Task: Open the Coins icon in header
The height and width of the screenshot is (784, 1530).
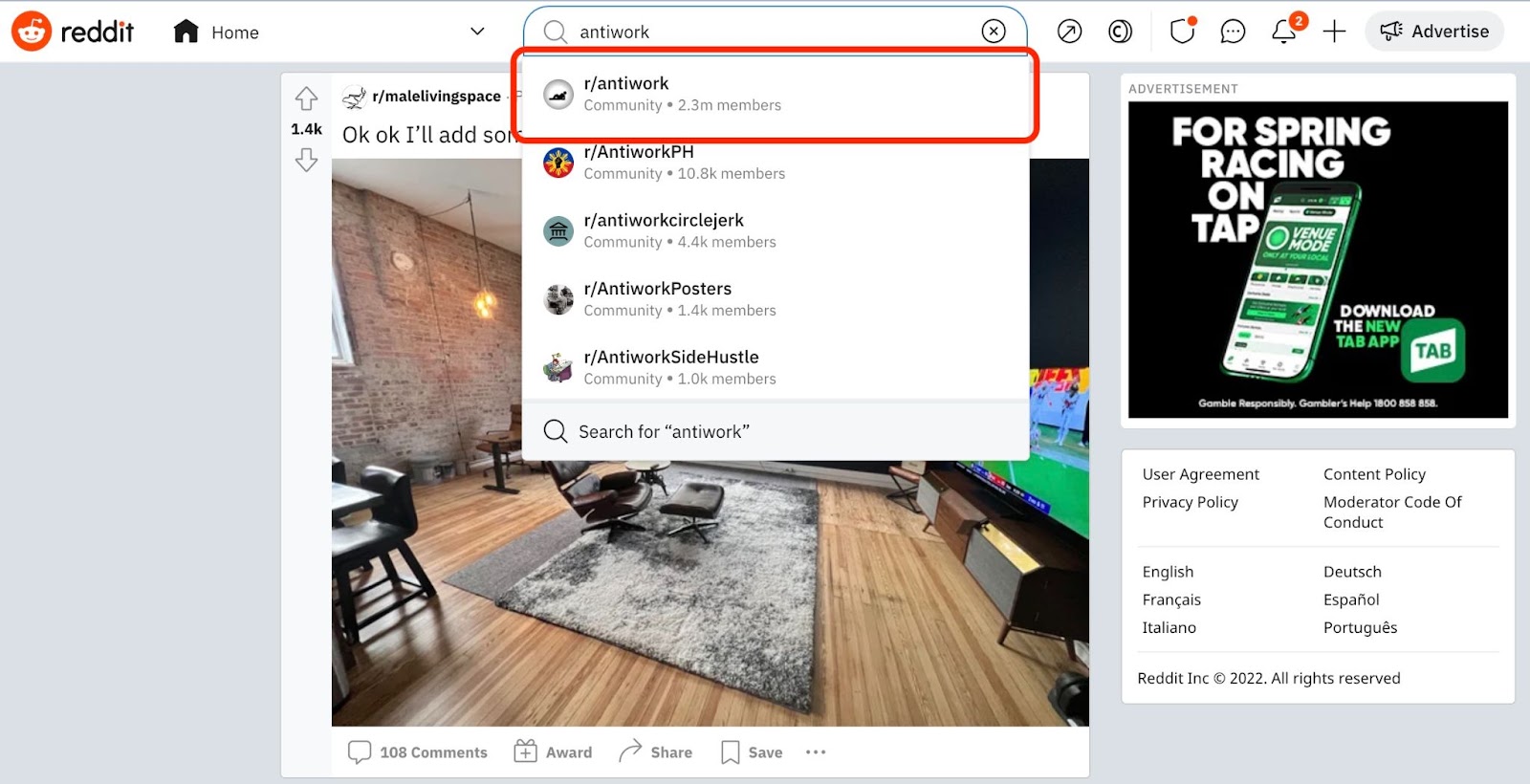Action: (1120, 32)
